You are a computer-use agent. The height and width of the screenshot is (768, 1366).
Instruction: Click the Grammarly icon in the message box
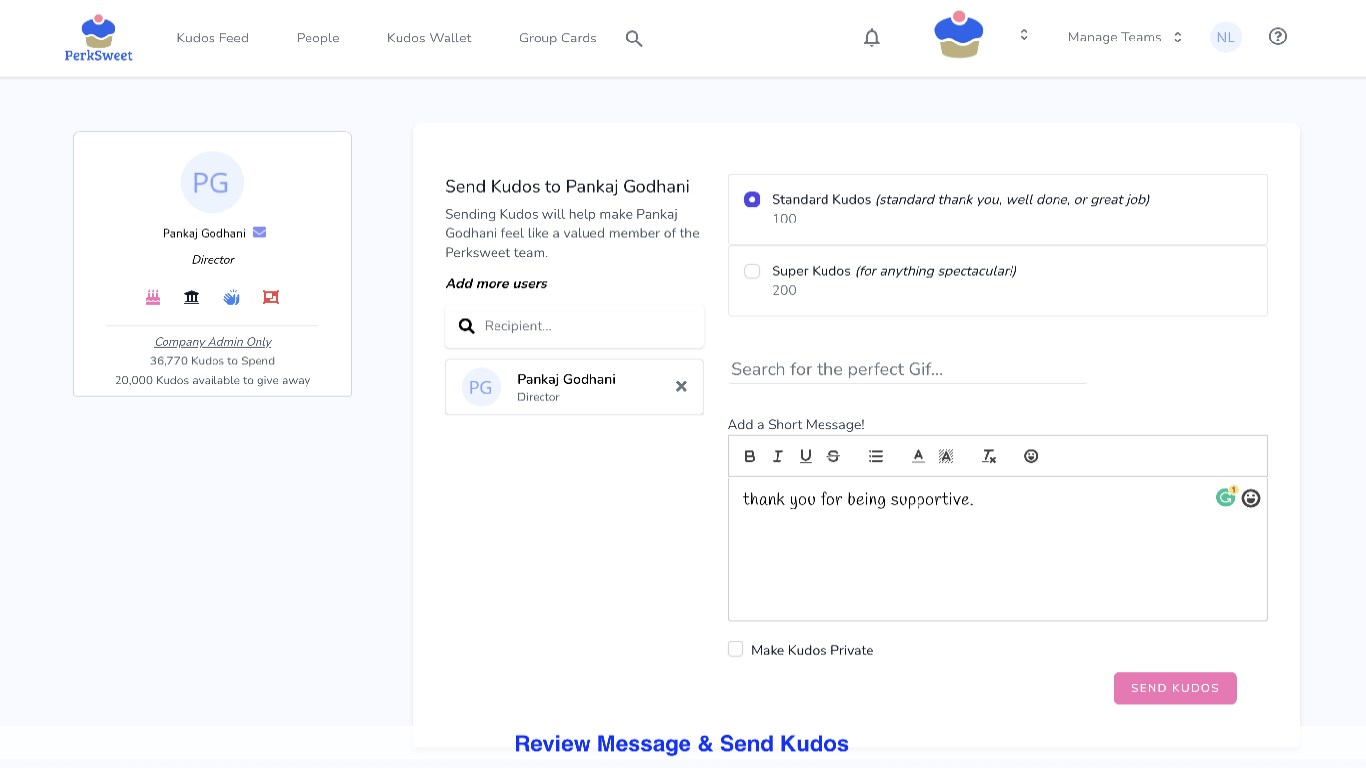pyautogui.click(x=1226, y=497)
